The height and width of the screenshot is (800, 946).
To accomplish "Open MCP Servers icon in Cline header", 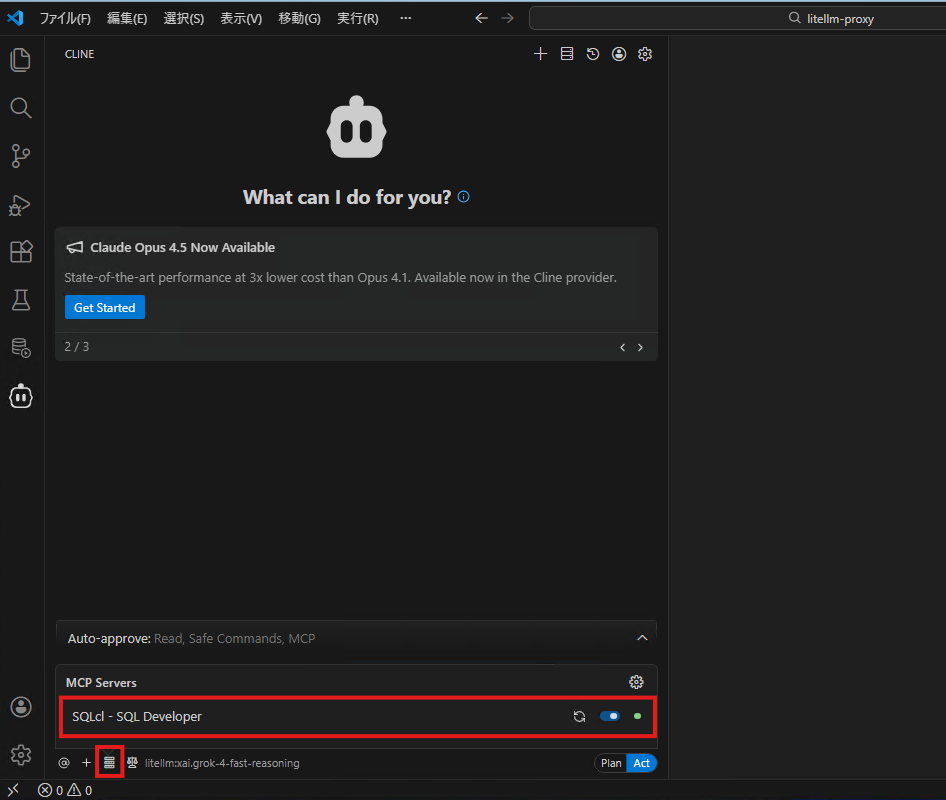I will pyautogui.click(x=567, y=54).
